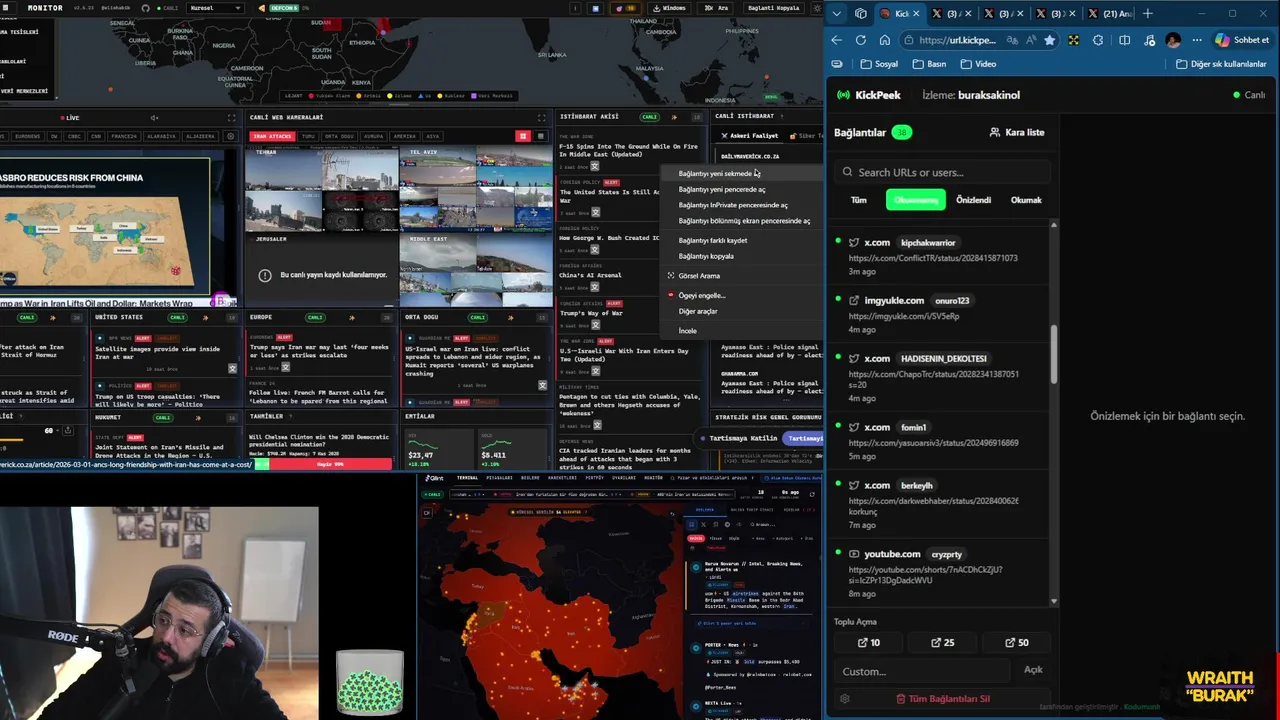Open 'Sohbet et' Copilot button
This screenshot has height=720, width=1280.
click(x=1242, y=40)
